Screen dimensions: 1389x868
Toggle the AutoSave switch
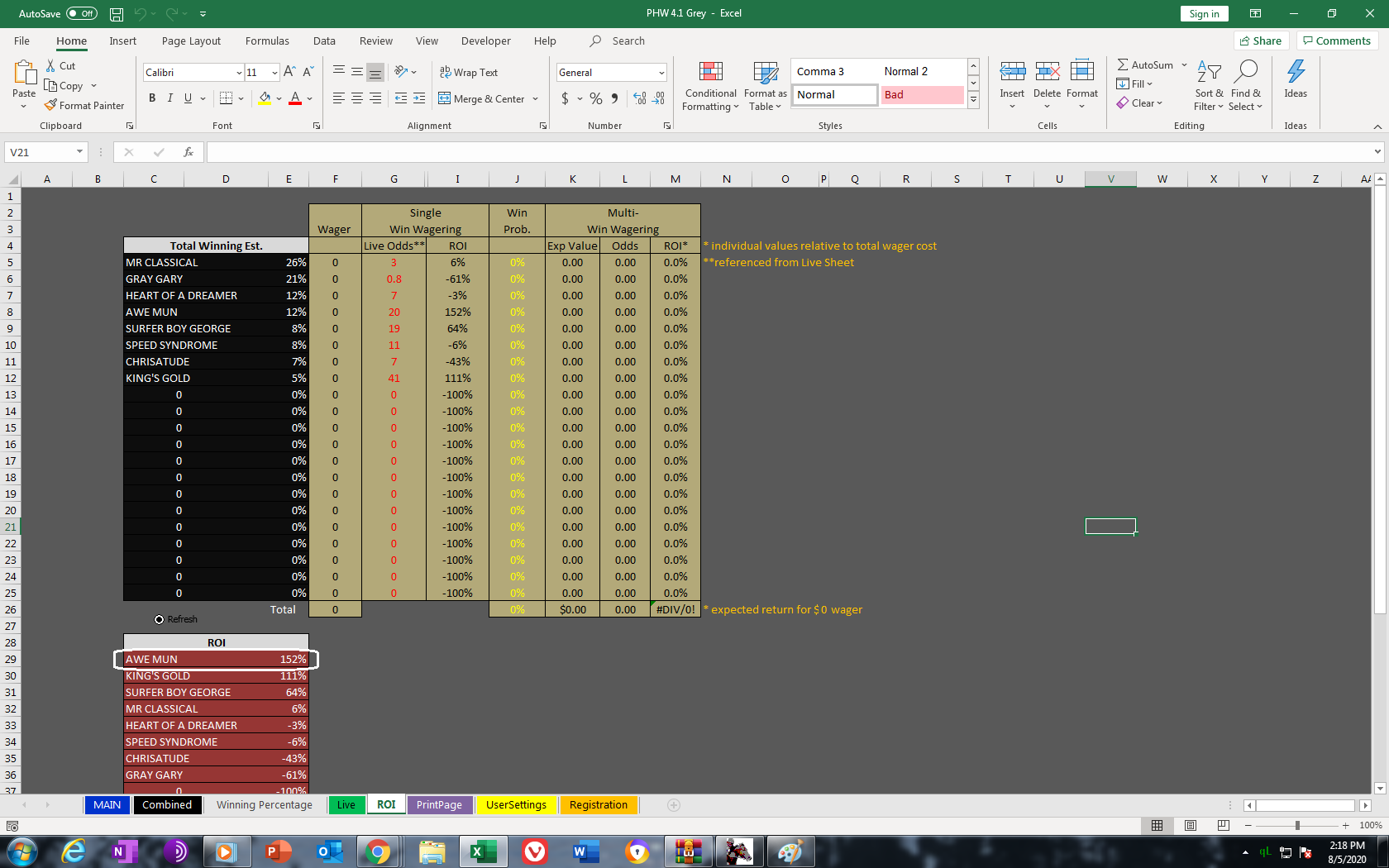[81, 14]
